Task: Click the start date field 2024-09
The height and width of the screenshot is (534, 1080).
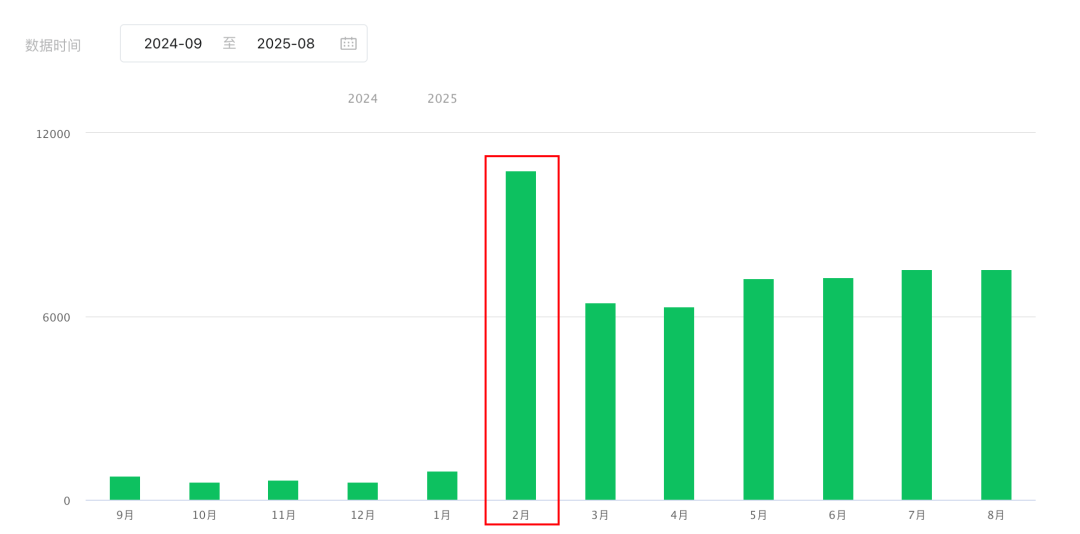Action: click(173, 43)
